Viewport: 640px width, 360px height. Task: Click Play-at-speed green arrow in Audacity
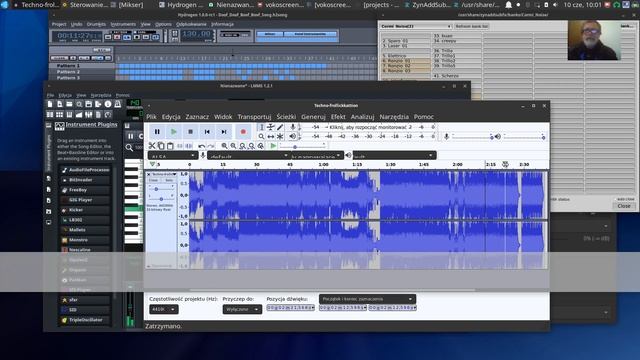coord(273,146)
